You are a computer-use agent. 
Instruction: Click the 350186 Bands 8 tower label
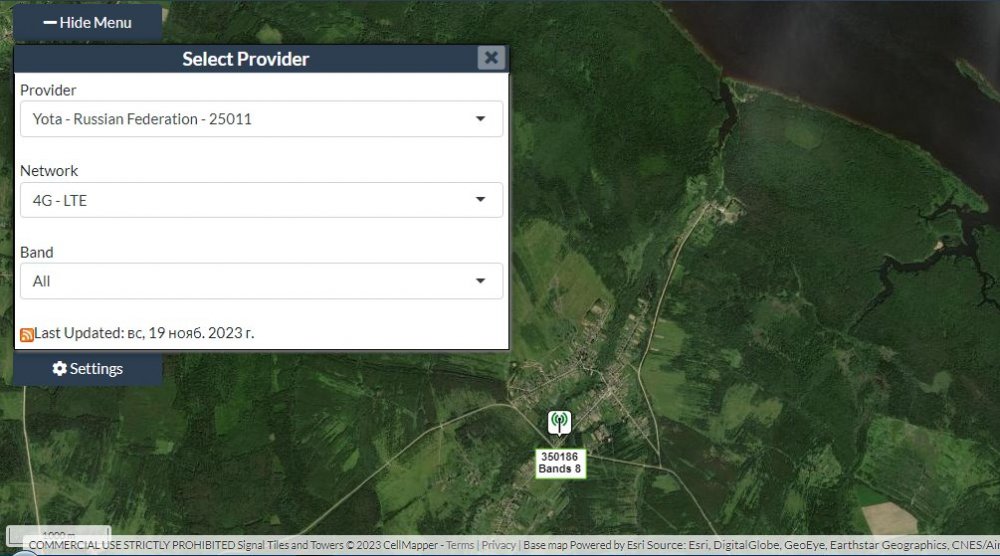click(x=559, y=462)
